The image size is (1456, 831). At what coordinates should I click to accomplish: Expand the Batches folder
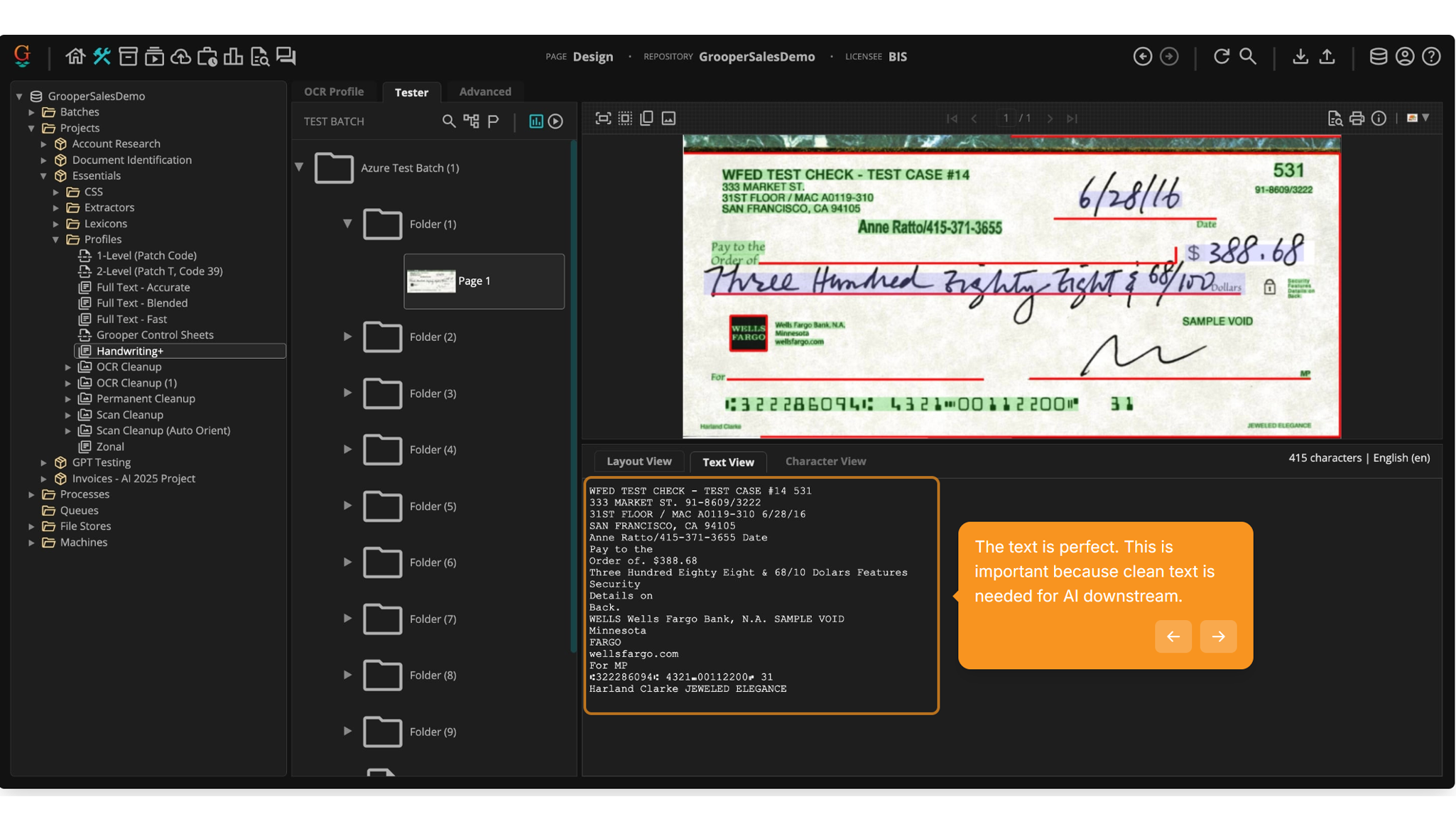31,112
